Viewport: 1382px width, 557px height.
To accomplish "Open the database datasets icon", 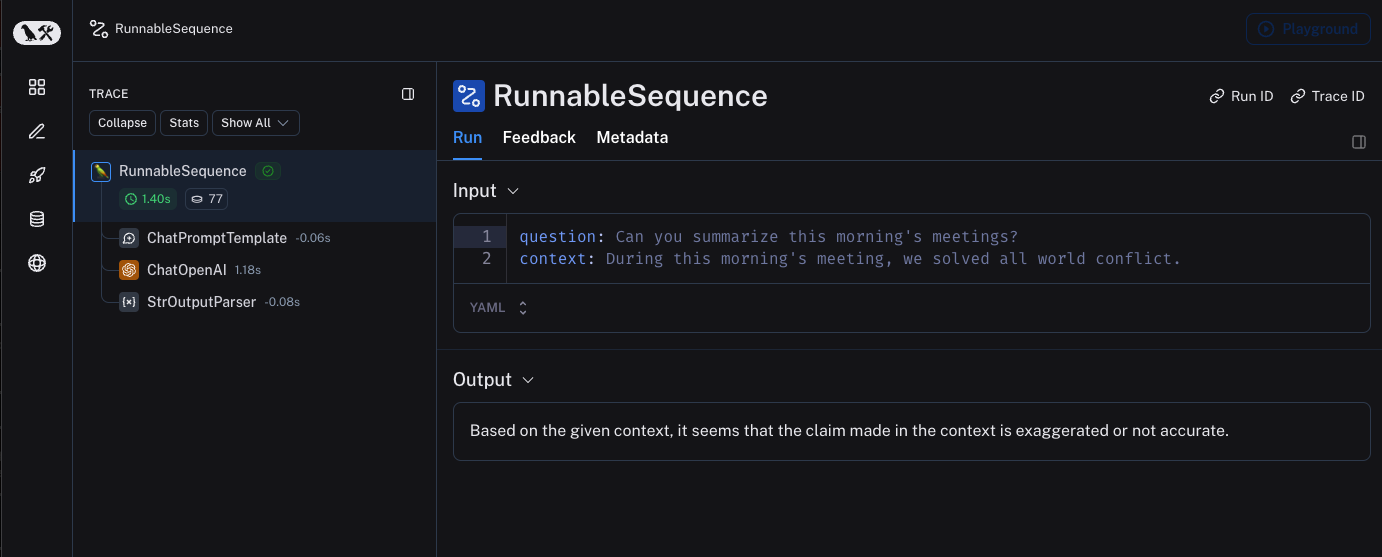I will 37,219.
